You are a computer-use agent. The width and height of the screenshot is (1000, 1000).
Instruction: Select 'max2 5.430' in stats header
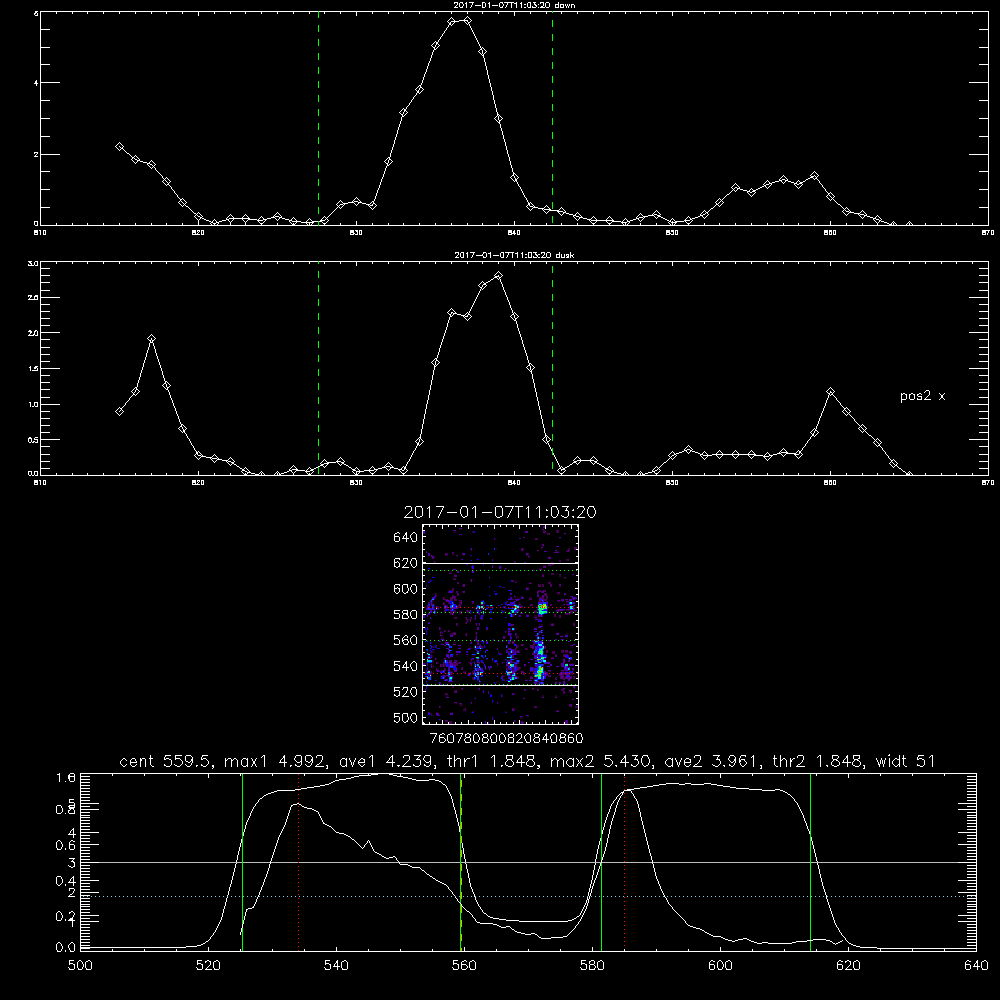599,761
